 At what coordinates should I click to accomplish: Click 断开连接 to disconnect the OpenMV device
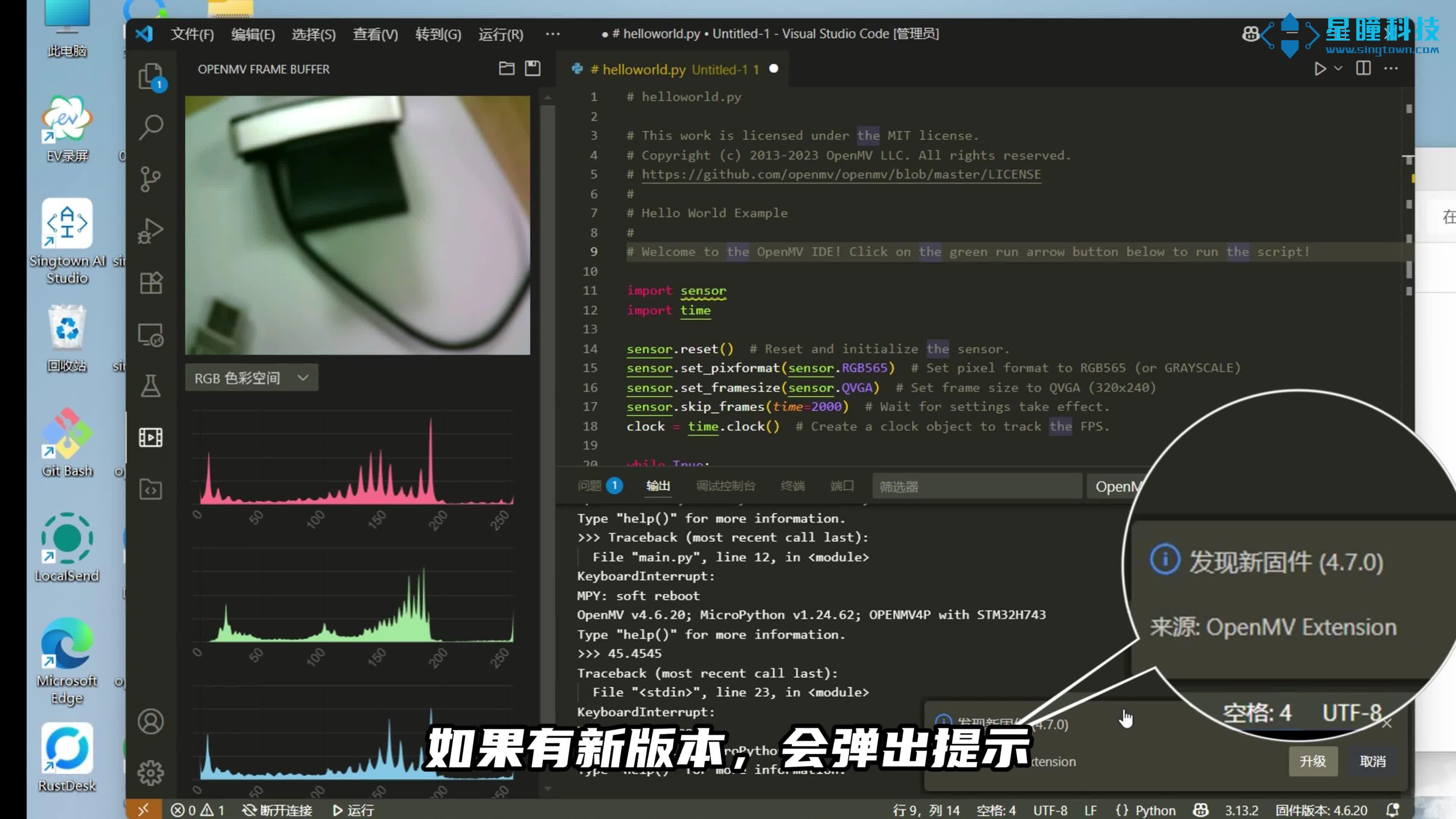pos(277,810)
